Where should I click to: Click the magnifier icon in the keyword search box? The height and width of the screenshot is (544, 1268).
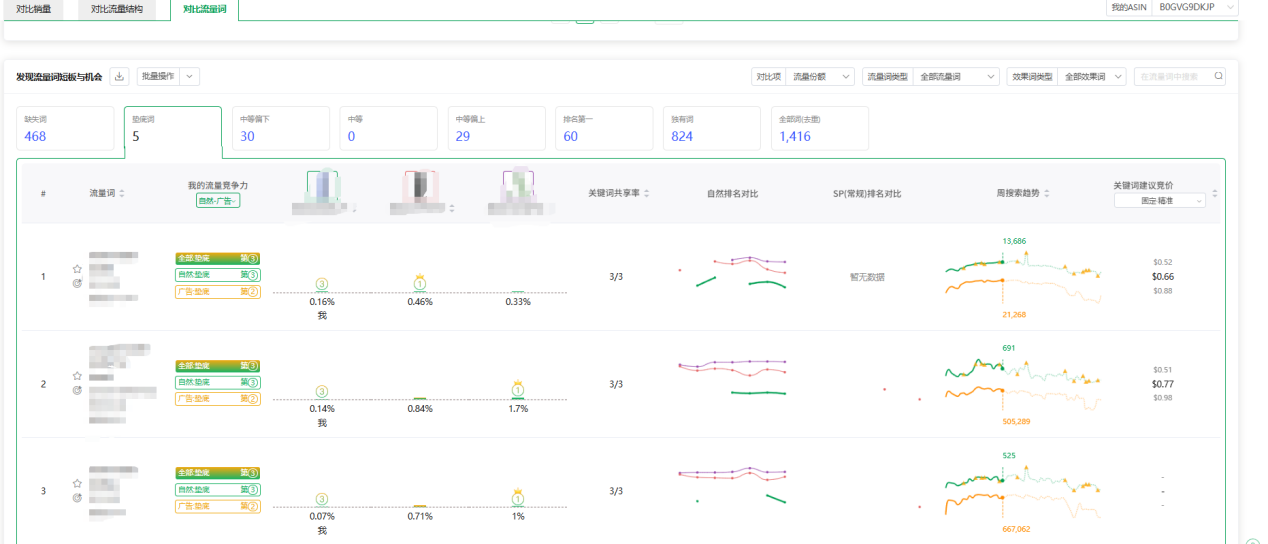[1217, 76]
